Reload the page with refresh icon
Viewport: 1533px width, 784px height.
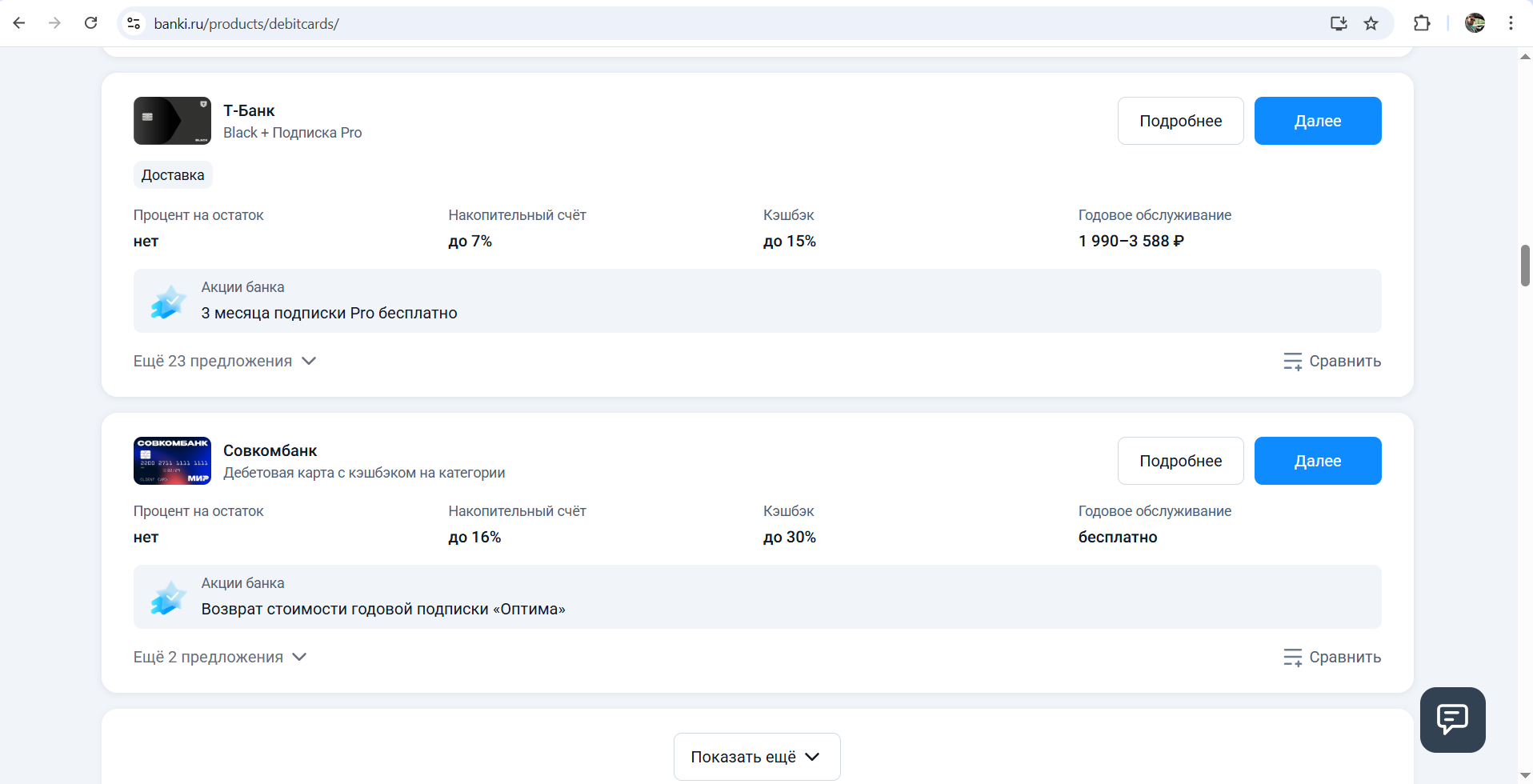(91, 23)
